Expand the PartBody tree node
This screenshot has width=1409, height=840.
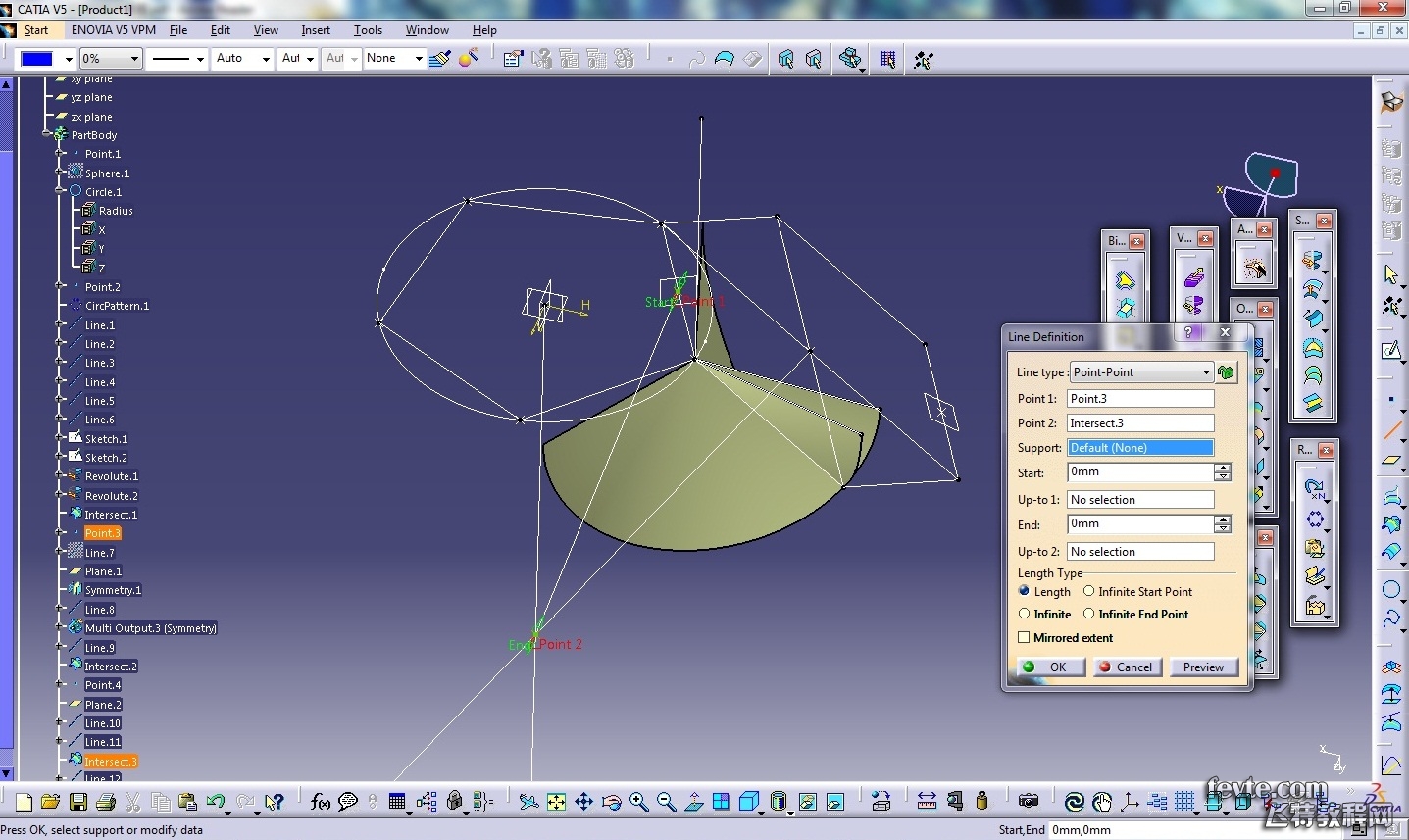(x=46, y=134)
